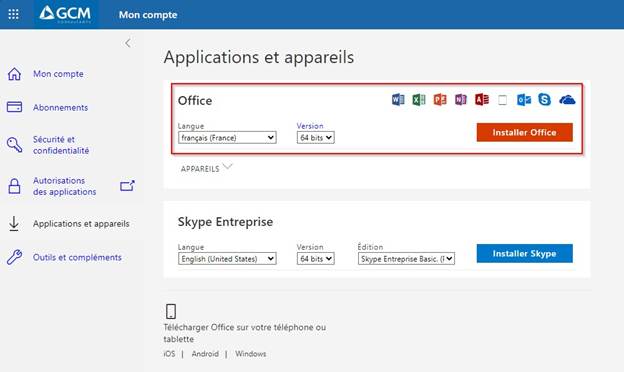Open the app launcher grid icon
The width and height of the screenshot is (624, 372).
[x=14, y=14]
